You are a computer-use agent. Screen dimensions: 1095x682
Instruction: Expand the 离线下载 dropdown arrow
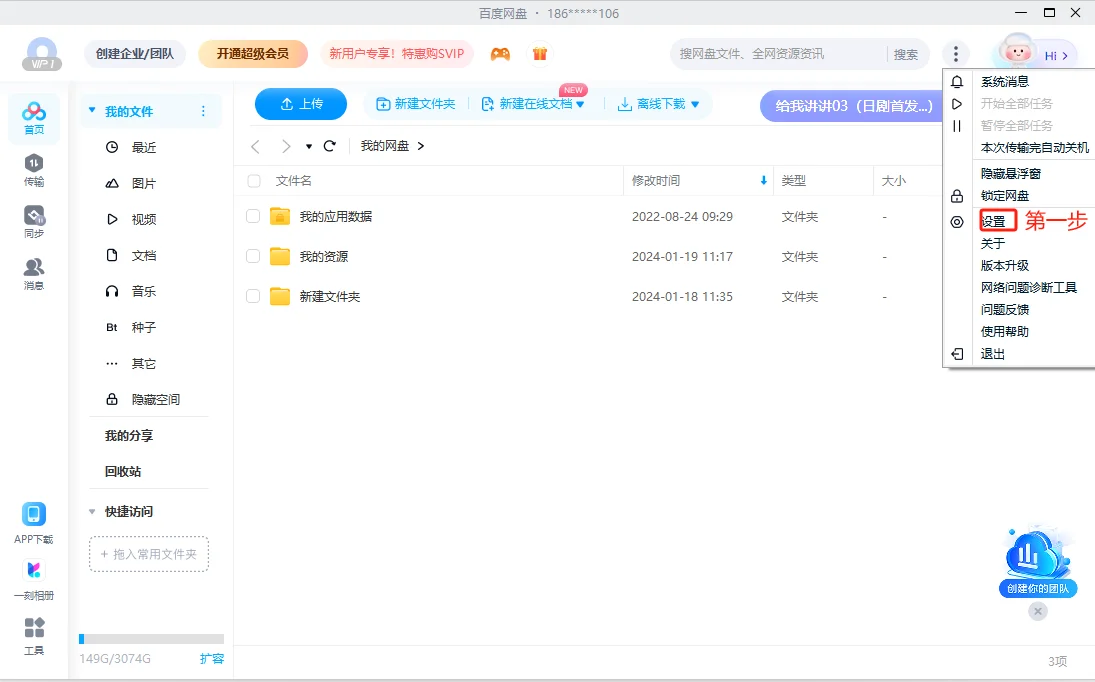click(695, 103)
